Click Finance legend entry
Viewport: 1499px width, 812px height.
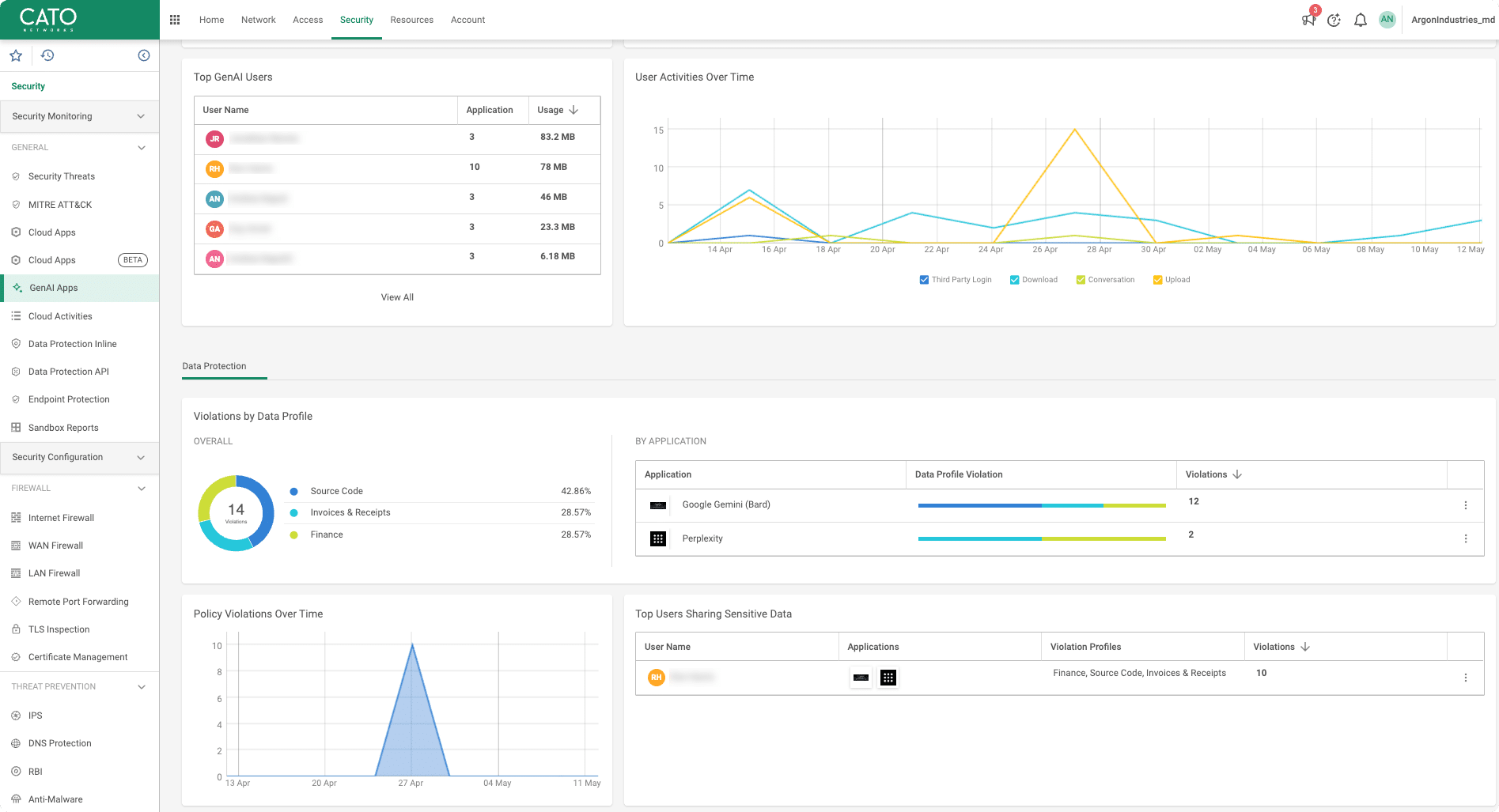click(327, 534)
